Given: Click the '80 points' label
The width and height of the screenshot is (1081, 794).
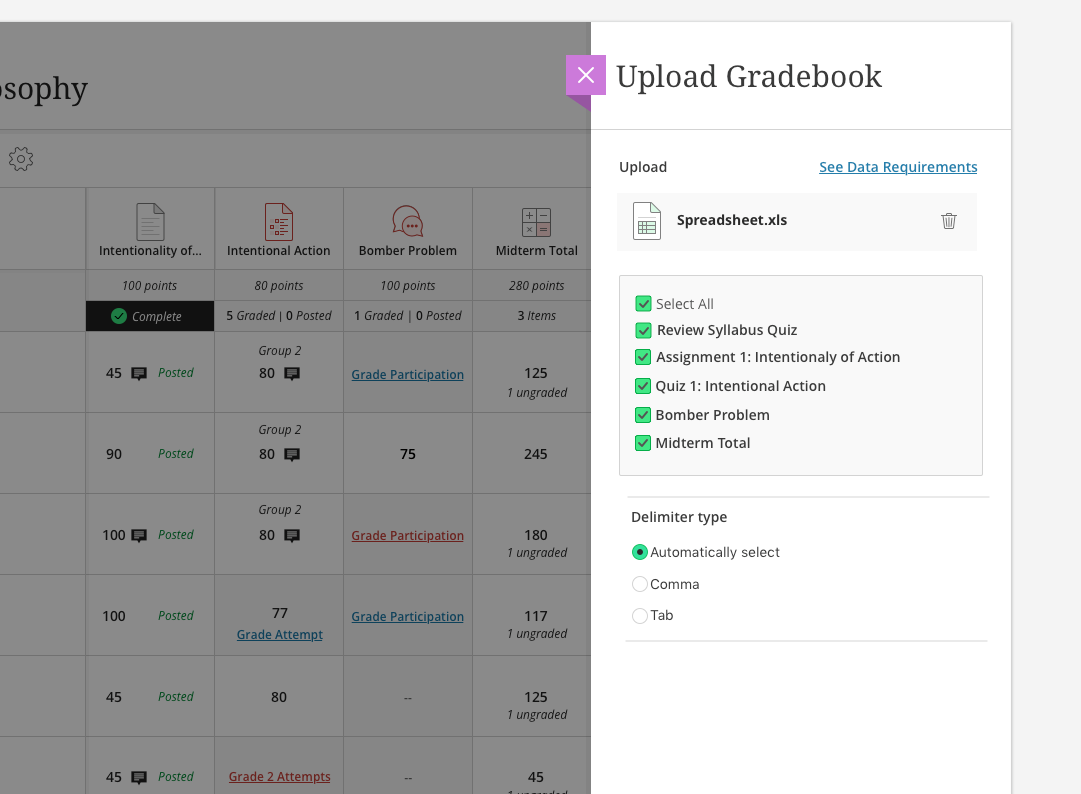Looking at the screenshot, I should pyautogui.click(x=279, y=285).
